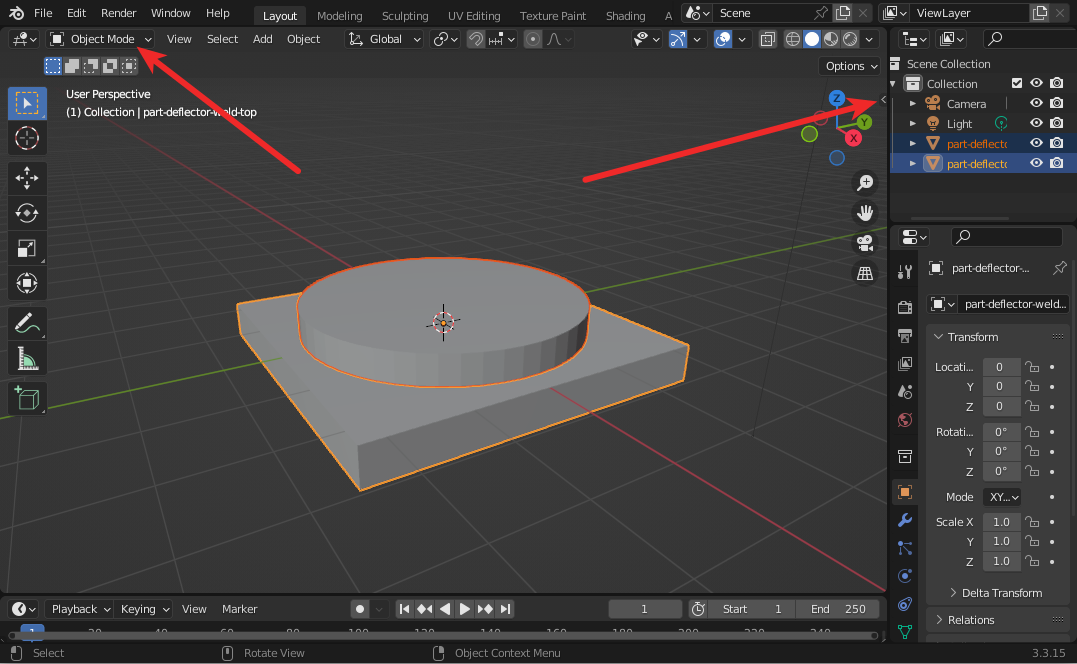
Task: Expand the Delta Transform section
Action: click(997, 592)
